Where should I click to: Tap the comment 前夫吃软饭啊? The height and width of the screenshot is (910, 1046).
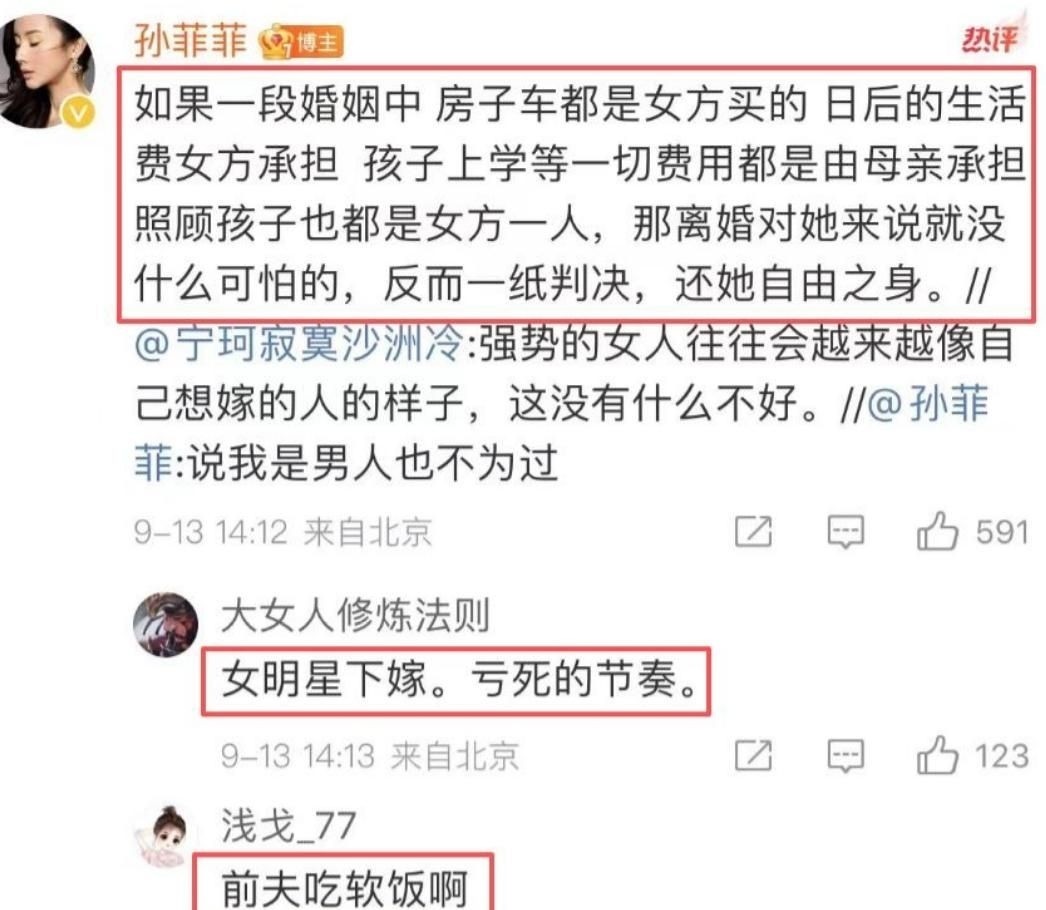pyautogui.click(x=344, y=889)
